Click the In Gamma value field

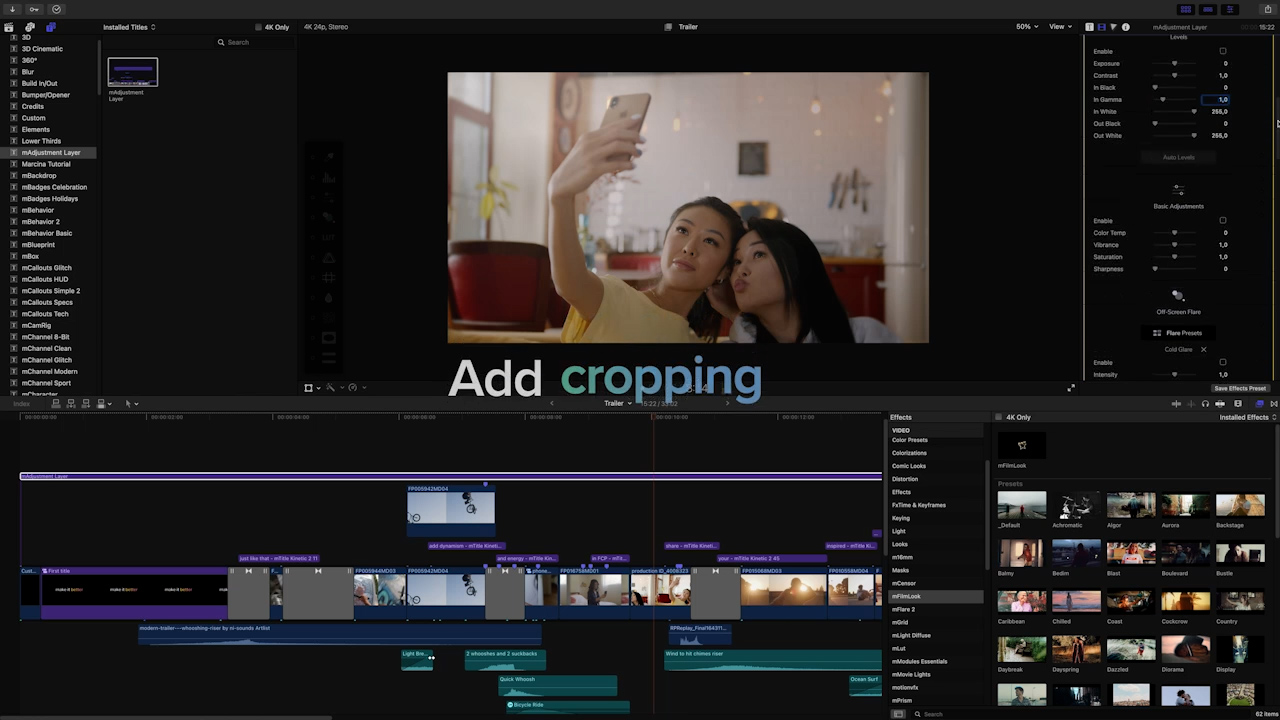coord(1215,100)
